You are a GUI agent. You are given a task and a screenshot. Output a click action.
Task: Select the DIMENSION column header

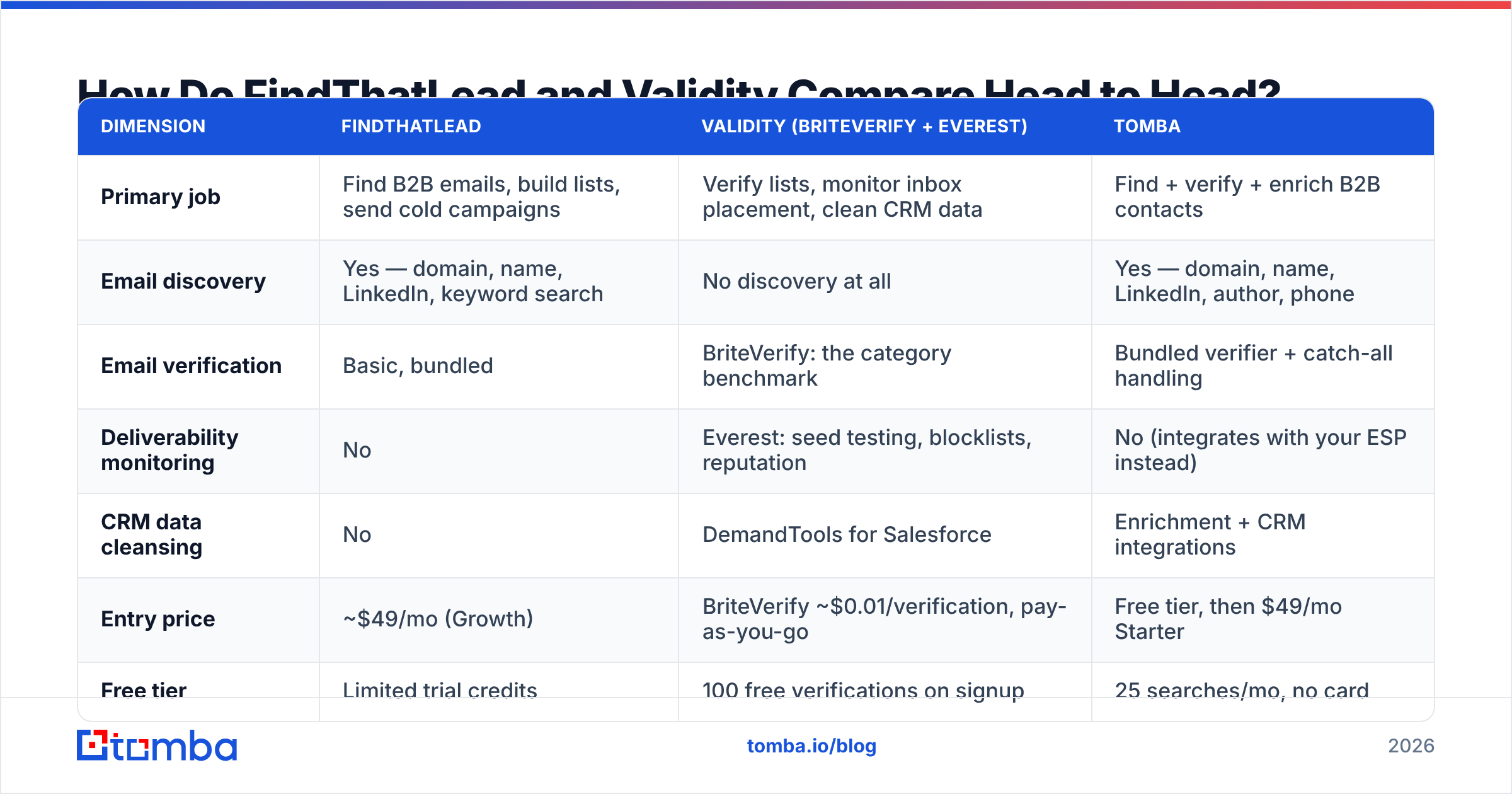(153, 126)
